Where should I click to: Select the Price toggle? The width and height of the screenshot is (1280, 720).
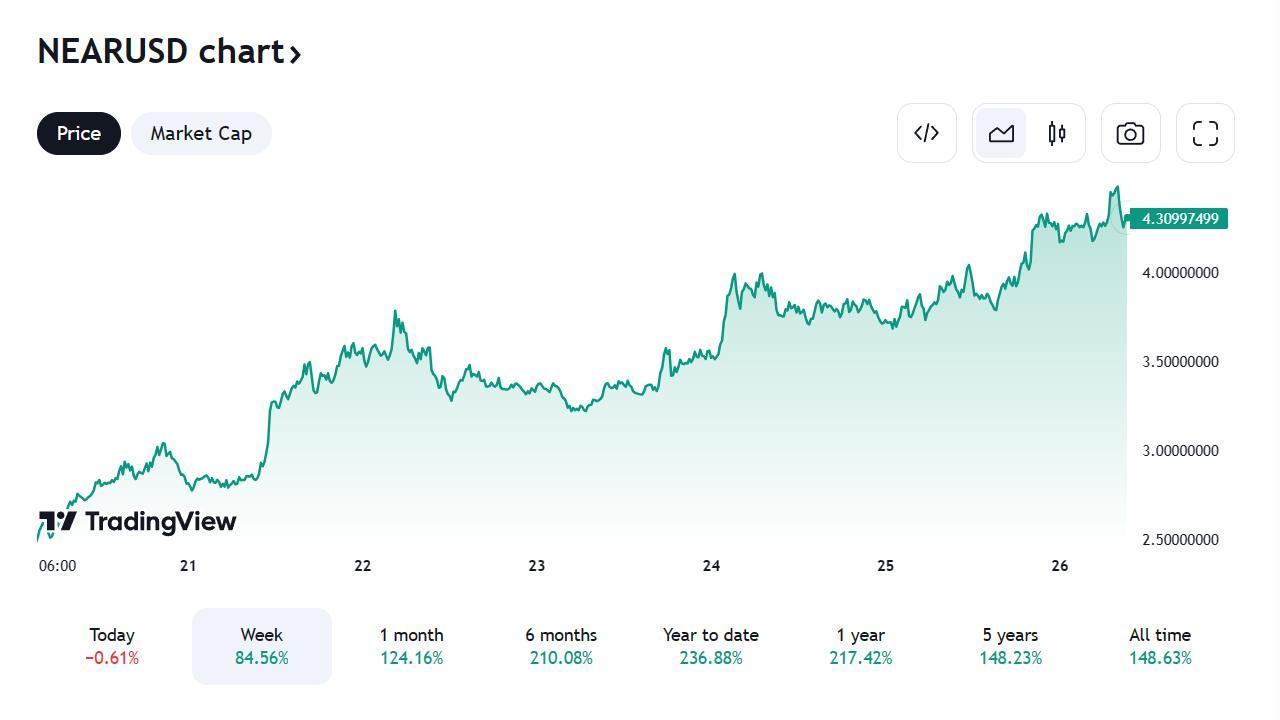tap(79, 133)
